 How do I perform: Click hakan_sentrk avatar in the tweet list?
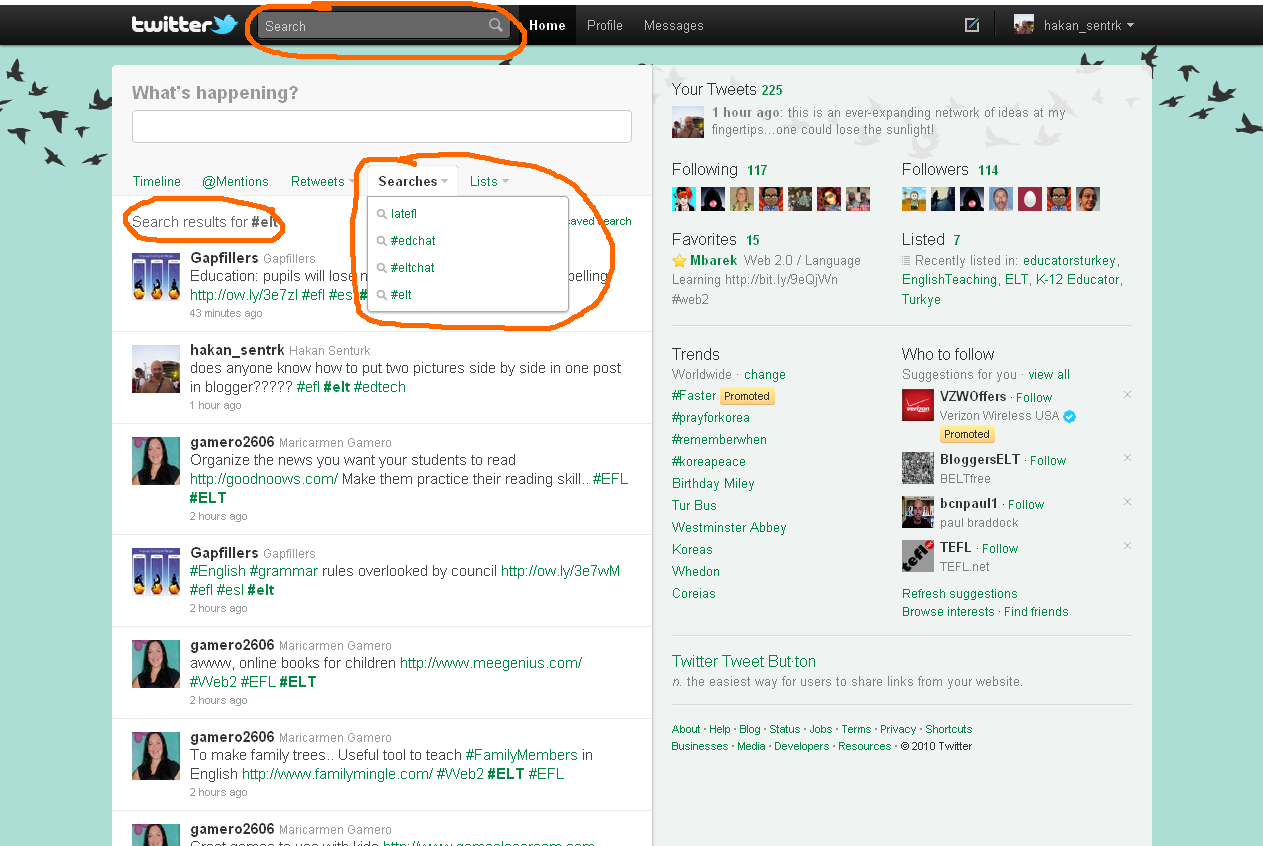click(156, 368)
